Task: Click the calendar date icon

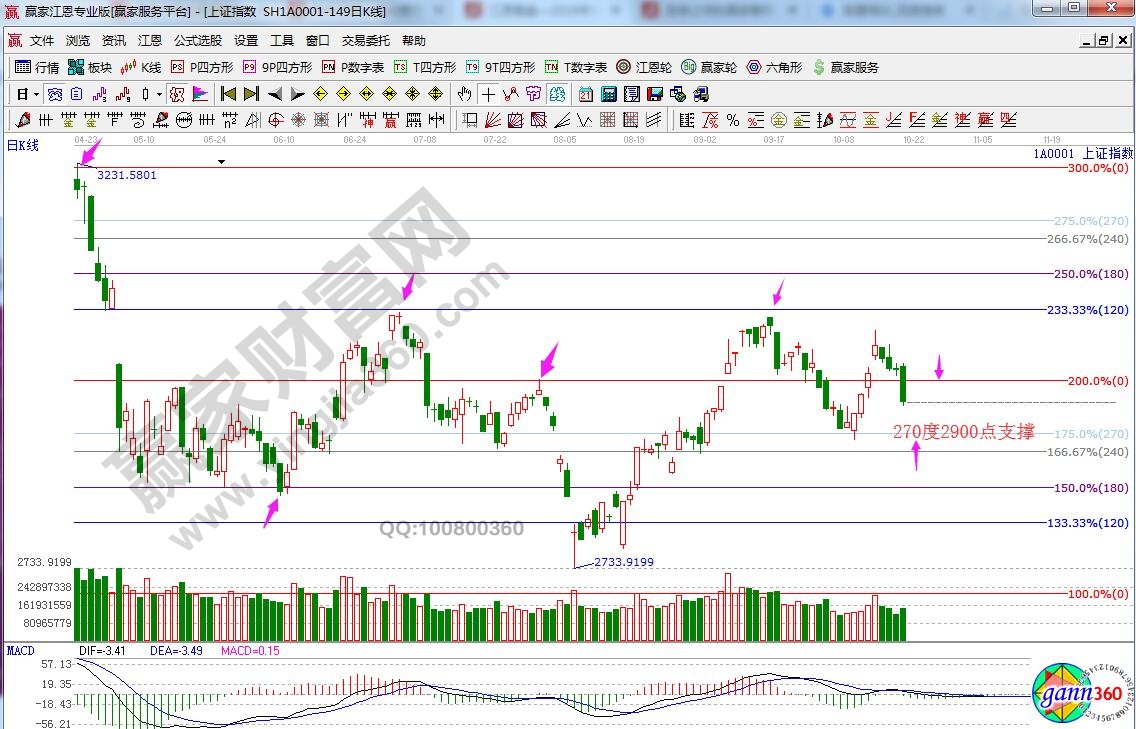Action: pos(585,94)
